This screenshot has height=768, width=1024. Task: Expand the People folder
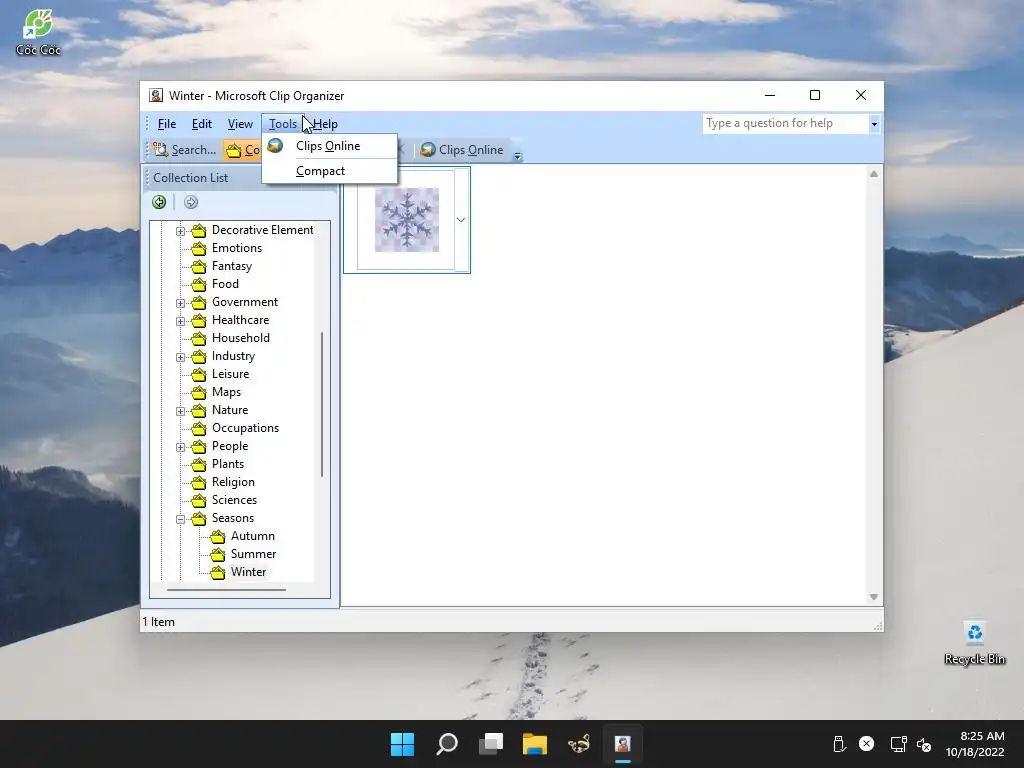[180, 447]
